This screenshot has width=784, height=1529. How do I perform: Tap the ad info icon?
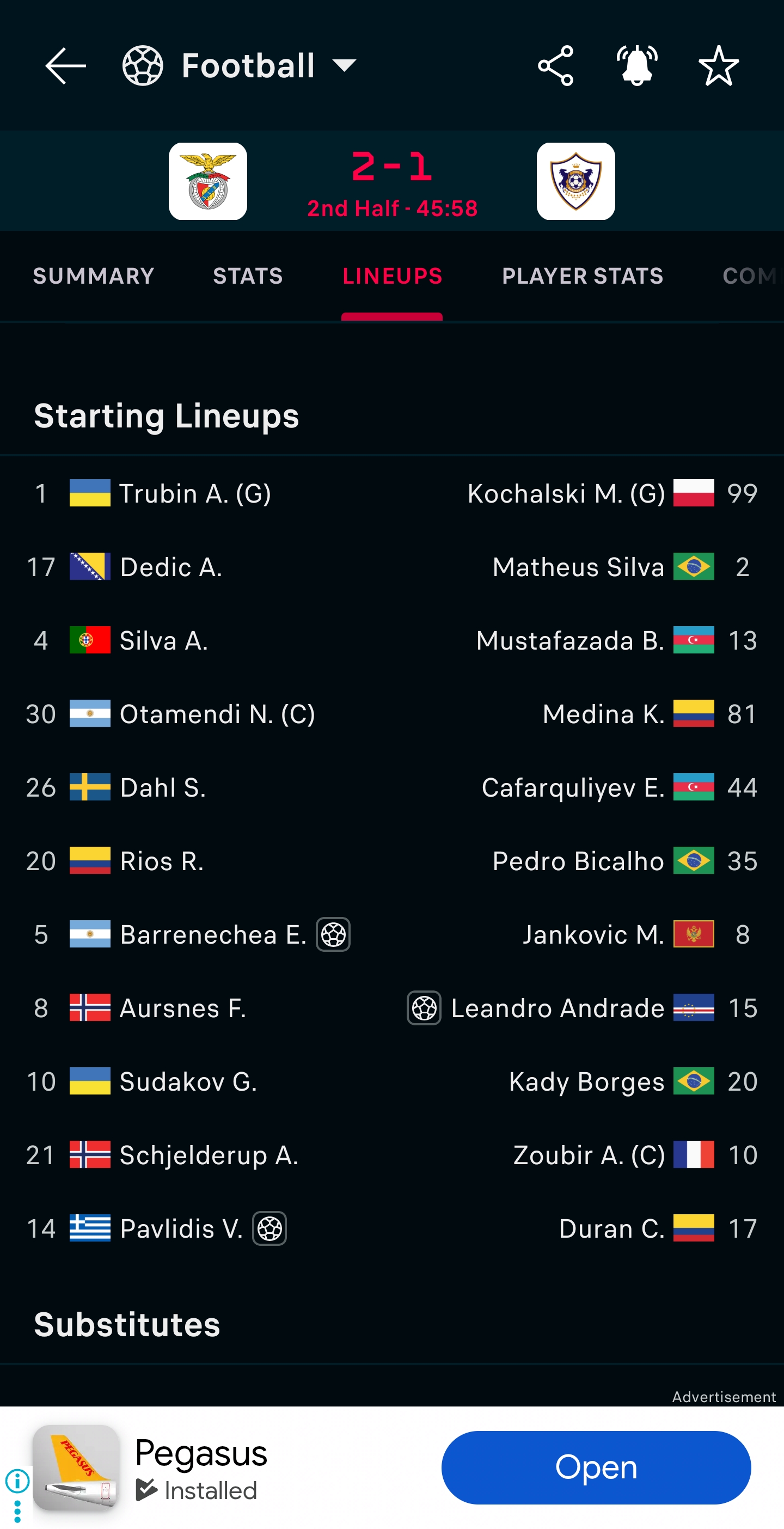click(17, 1481)
